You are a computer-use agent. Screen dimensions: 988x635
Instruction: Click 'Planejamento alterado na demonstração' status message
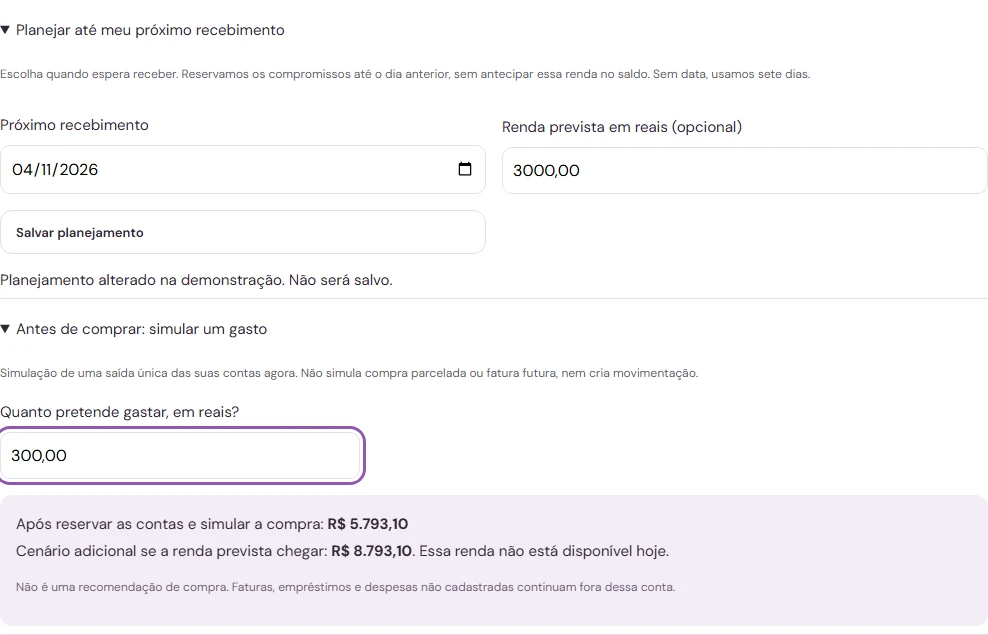[x=196, y=280]
